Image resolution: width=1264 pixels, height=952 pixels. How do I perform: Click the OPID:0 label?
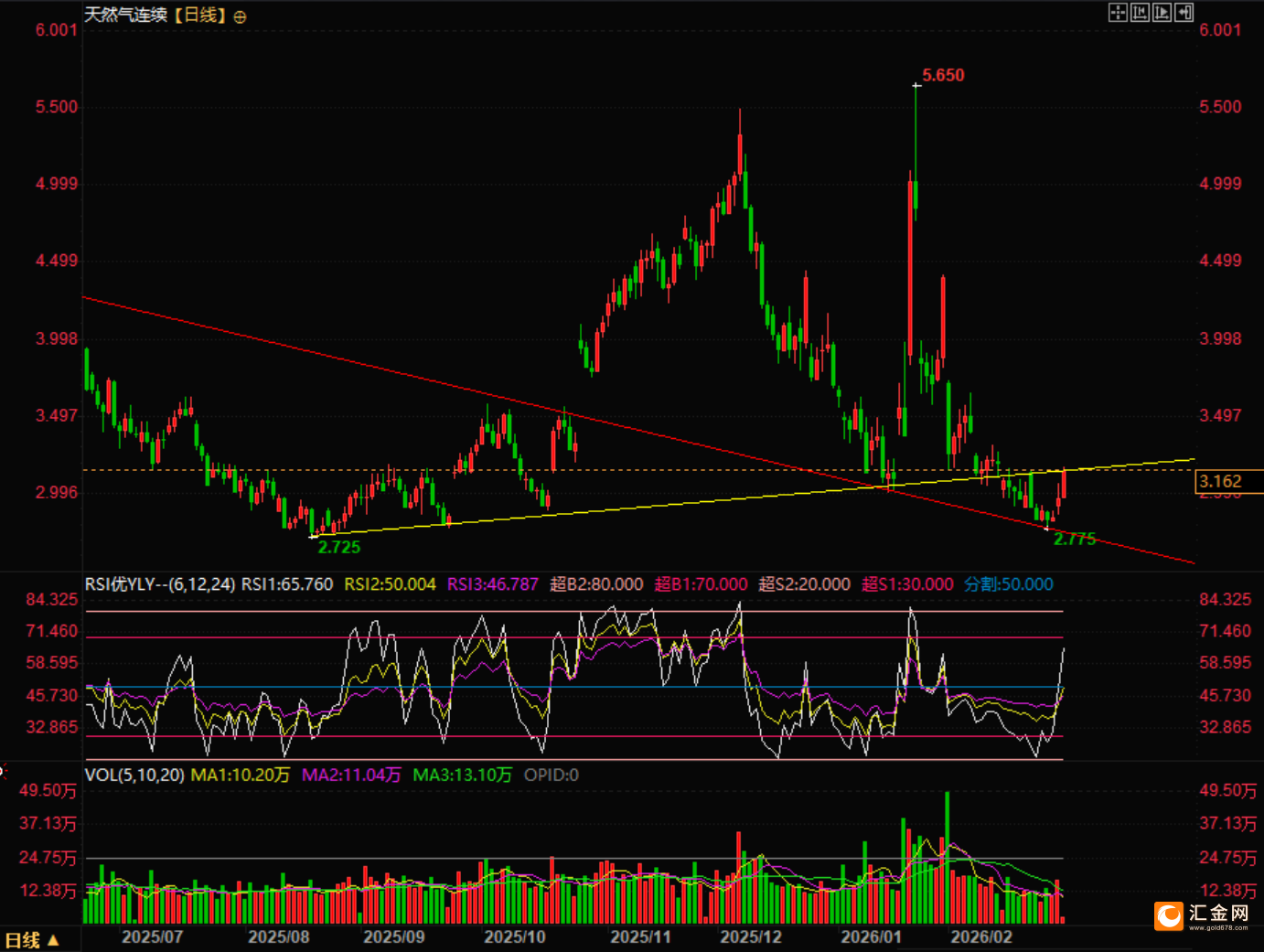point(552,775)
